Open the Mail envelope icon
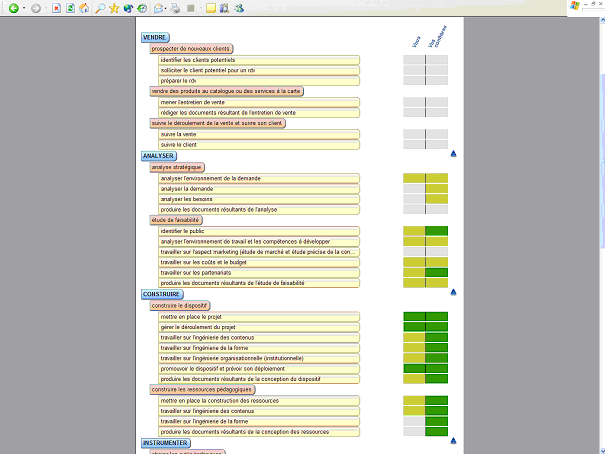Image resolution: width=608 pixels, height=454 pixels. point(158,8)
